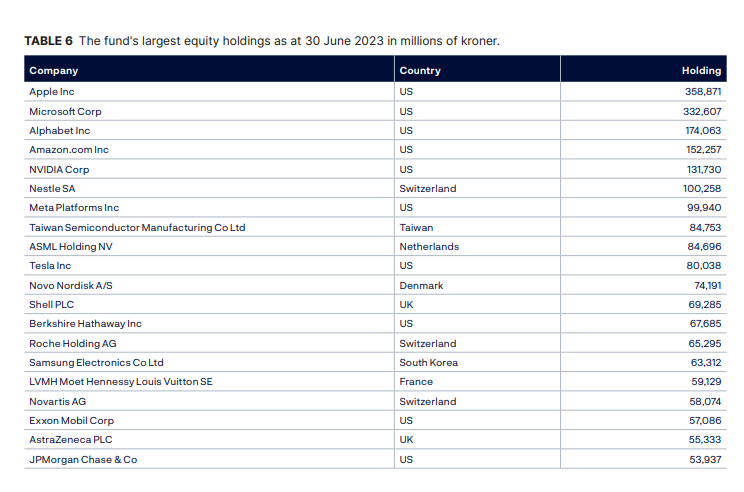The height and width of the screenshot is (492, 744).
Task: Click the Berkshire Hathaway Inc cell
Action: click(x=86, y=324)
